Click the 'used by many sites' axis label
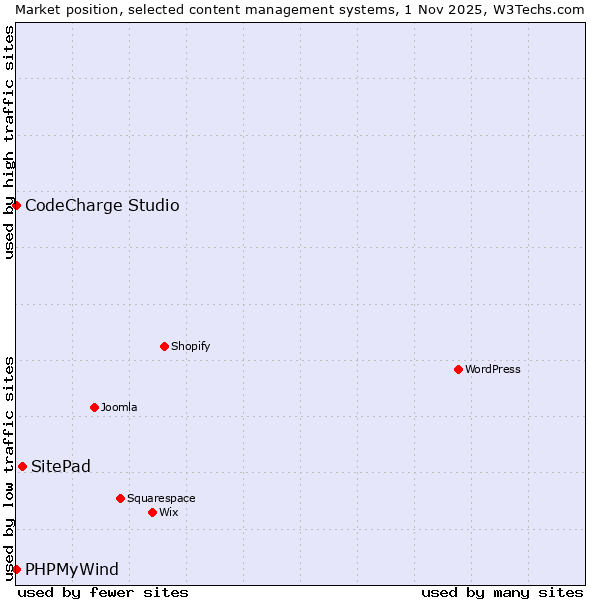 tap(502, 592)
